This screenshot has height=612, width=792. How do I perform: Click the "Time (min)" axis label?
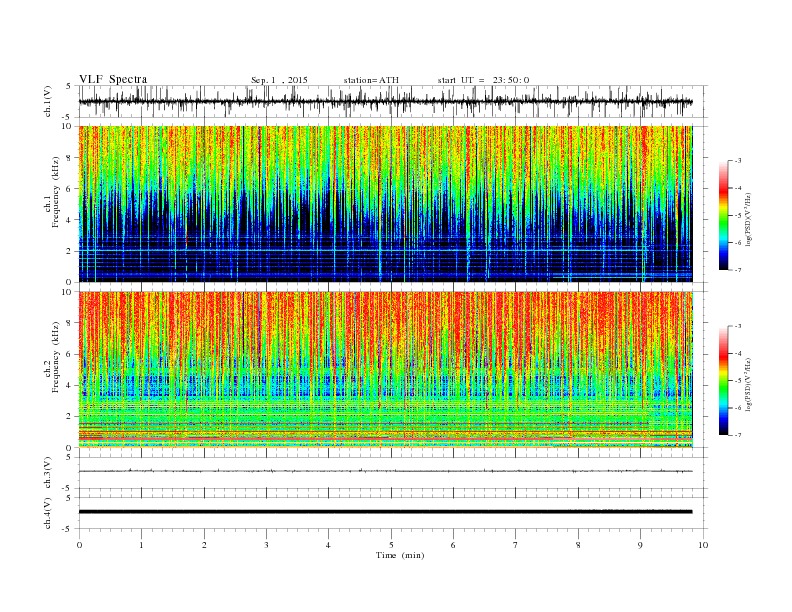coord(400,555)
